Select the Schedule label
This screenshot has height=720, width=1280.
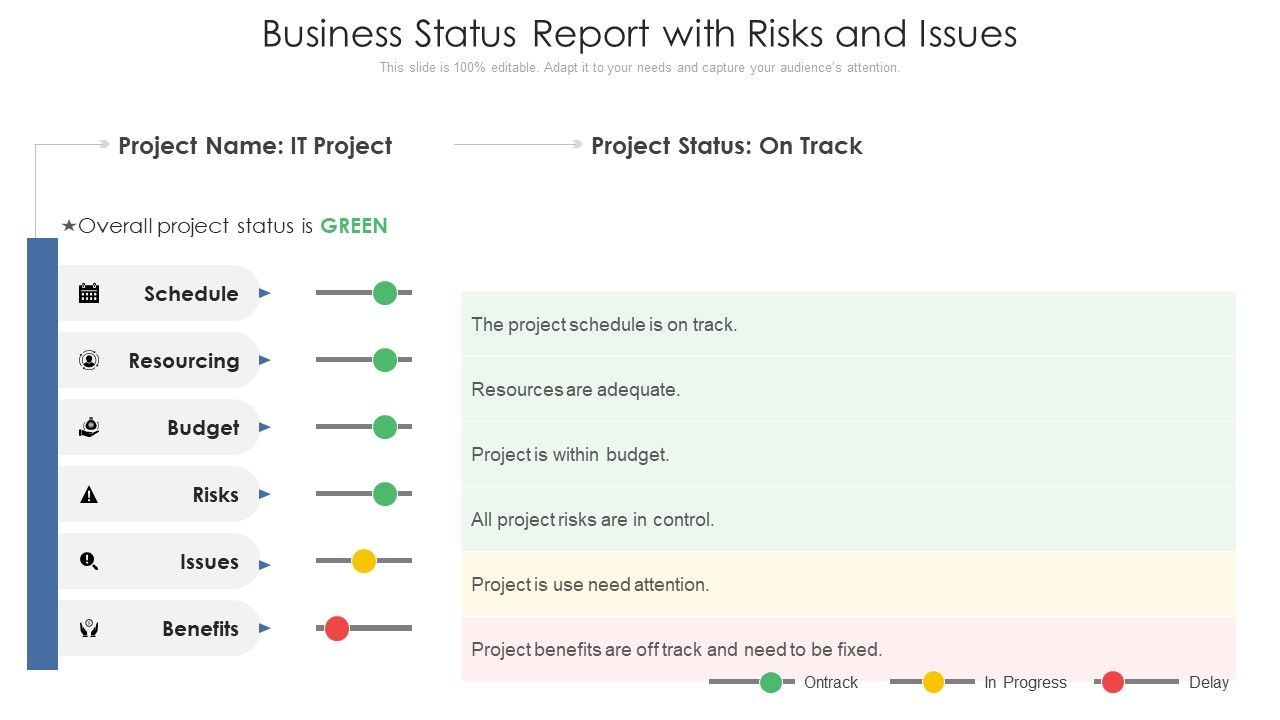pyautogui.click(x=191, y=293)
